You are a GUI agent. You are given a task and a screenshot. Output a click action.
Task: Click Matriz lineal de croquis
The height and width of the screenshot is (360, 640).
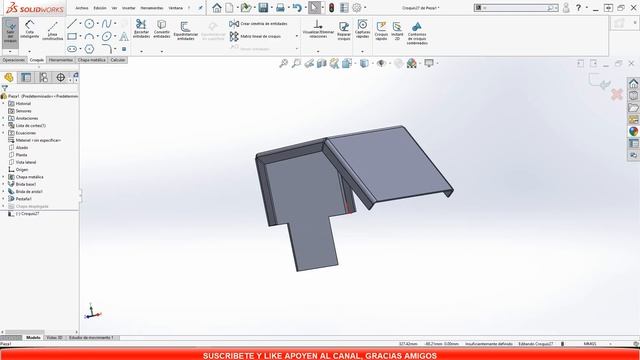(x=256, y=36)
